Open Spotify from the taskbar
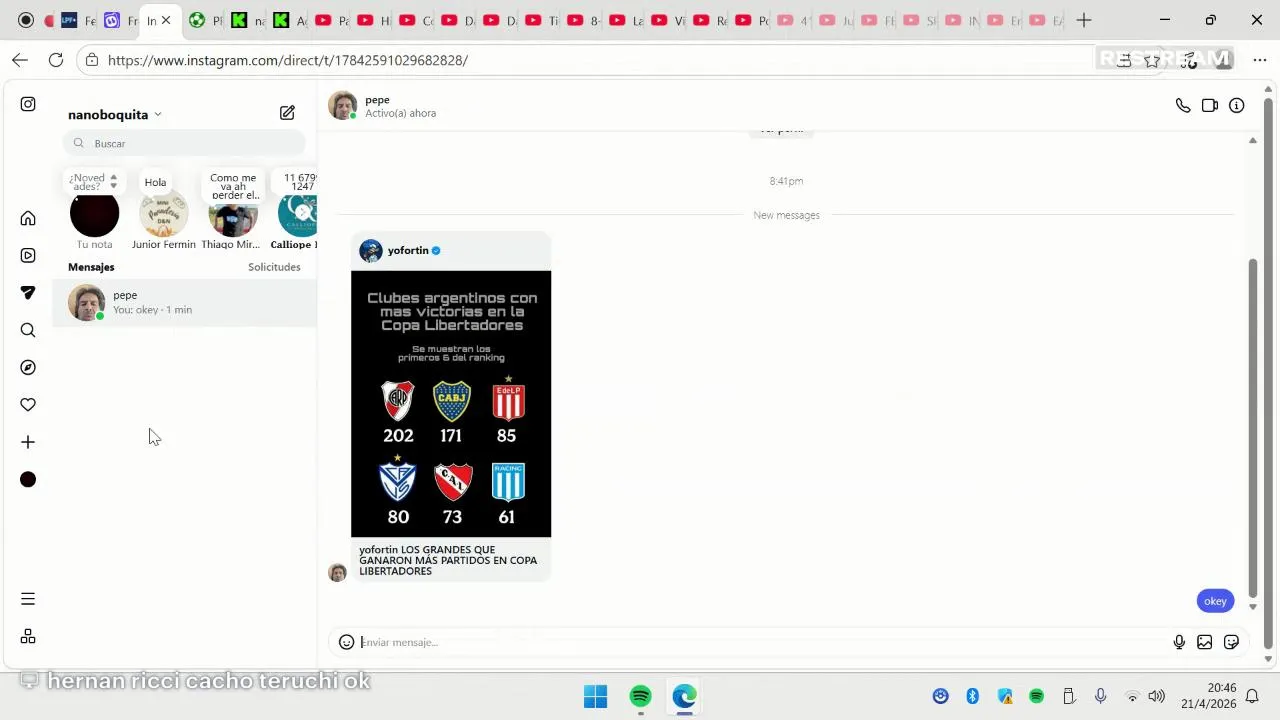 pyautogui.click(x=640, y=696)
